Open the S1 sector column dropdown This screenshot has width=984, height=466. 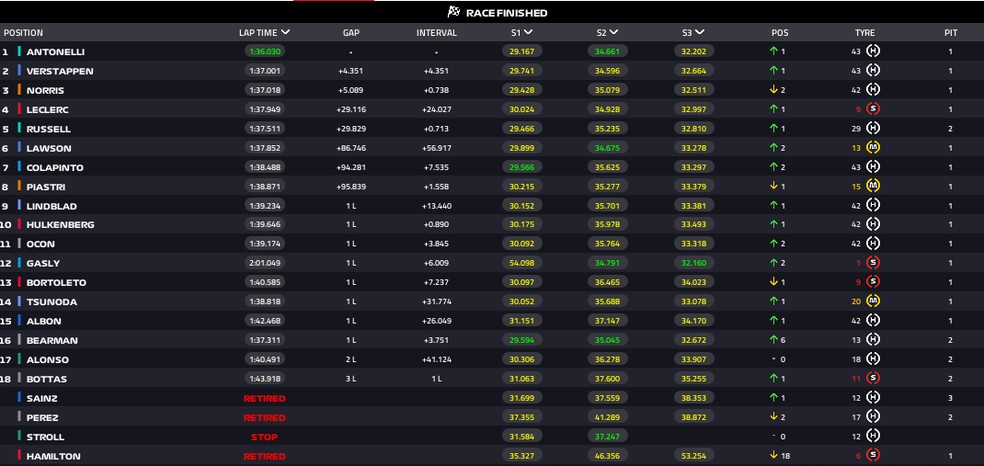coord(528,32)
